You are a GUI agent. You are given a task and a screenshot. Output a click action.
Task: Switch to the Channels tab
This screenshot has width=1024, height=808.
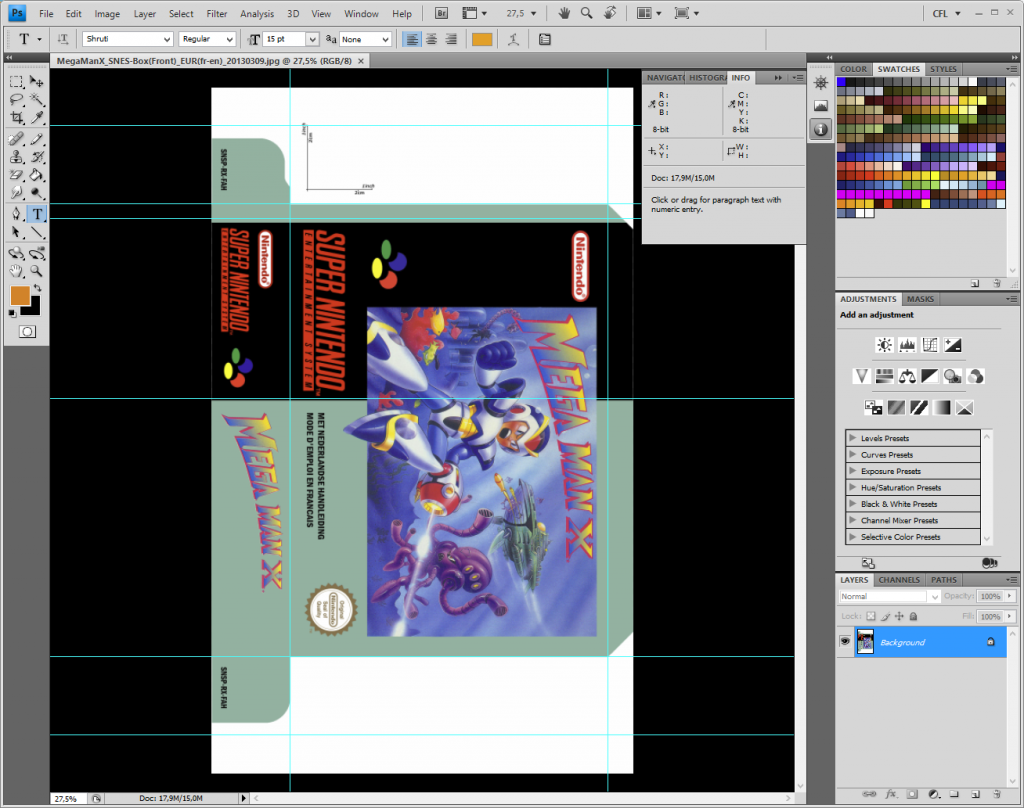[899, 580]
